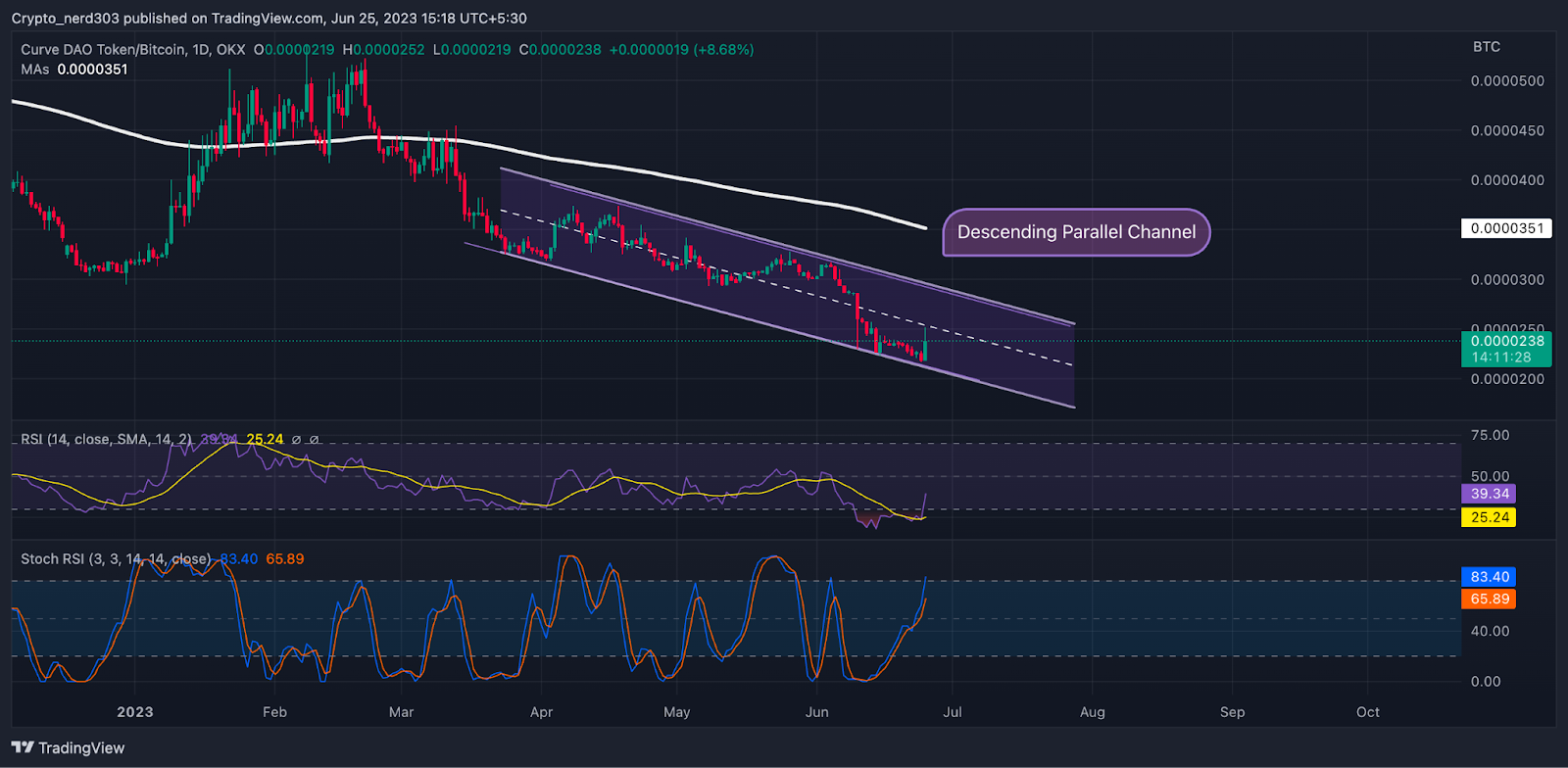Image resolution: width=1568 pixels, height=768 pixels.
Task: Click the 0.0000450 price scale label
Action: tap(1507, 130)
